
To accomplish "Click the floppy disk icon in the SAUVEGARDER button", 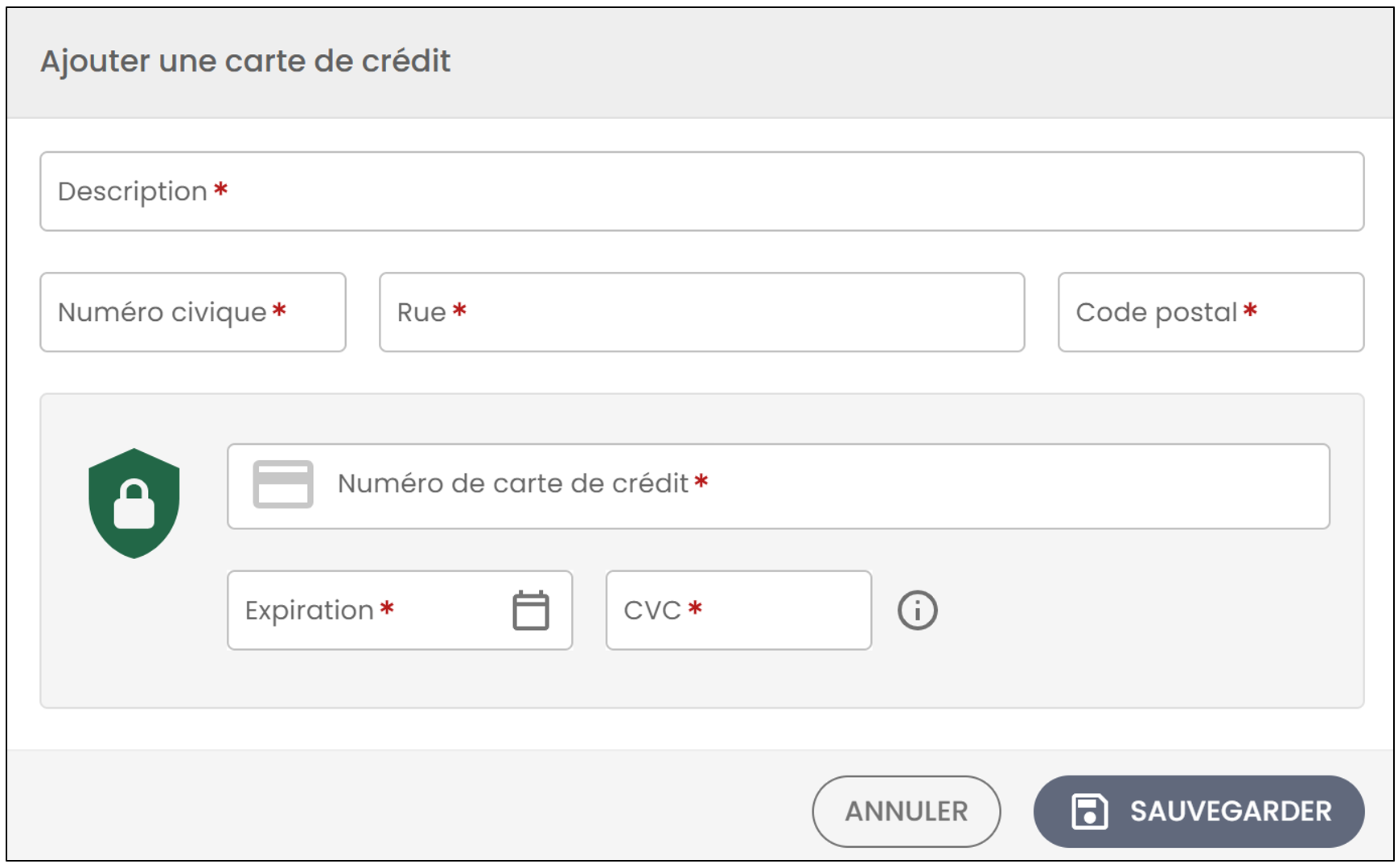I will pyautogui.click(x=1090, y=812).
